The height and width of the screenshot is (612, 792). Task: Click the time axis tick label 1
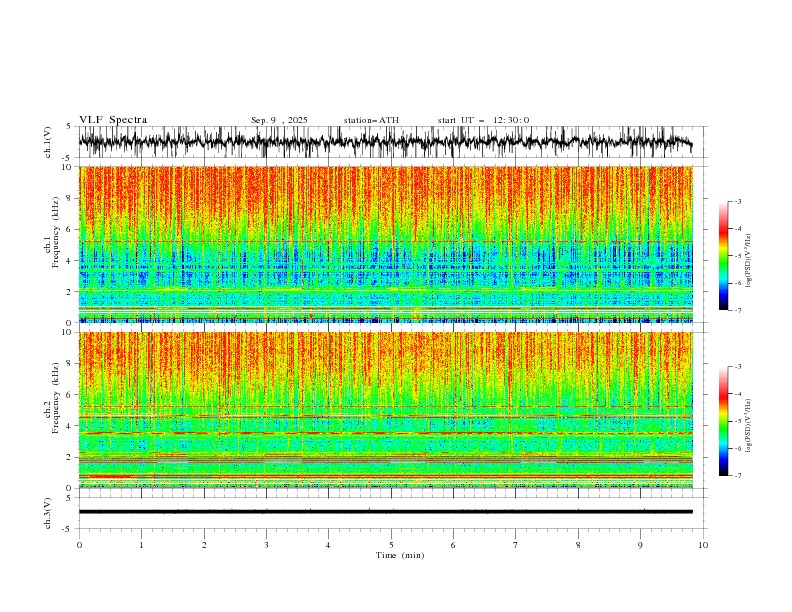[x=141, y=545]
